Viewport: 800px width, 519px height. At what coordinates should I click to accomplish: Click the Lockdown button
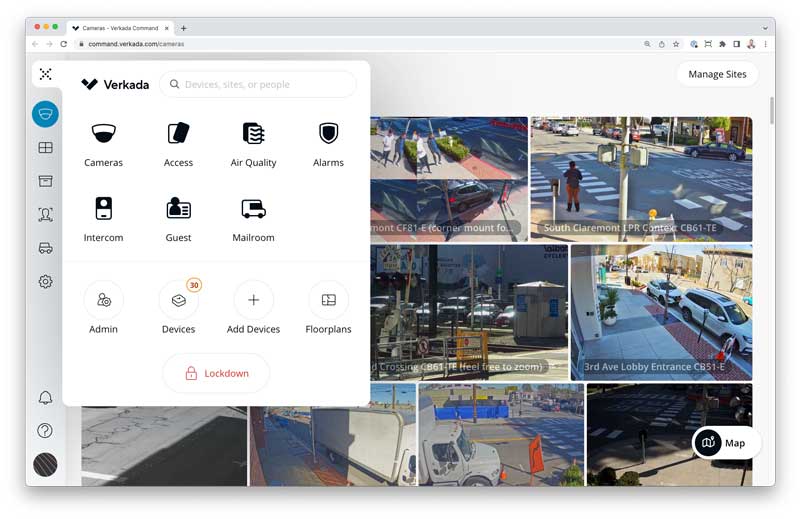coord(216,374)
